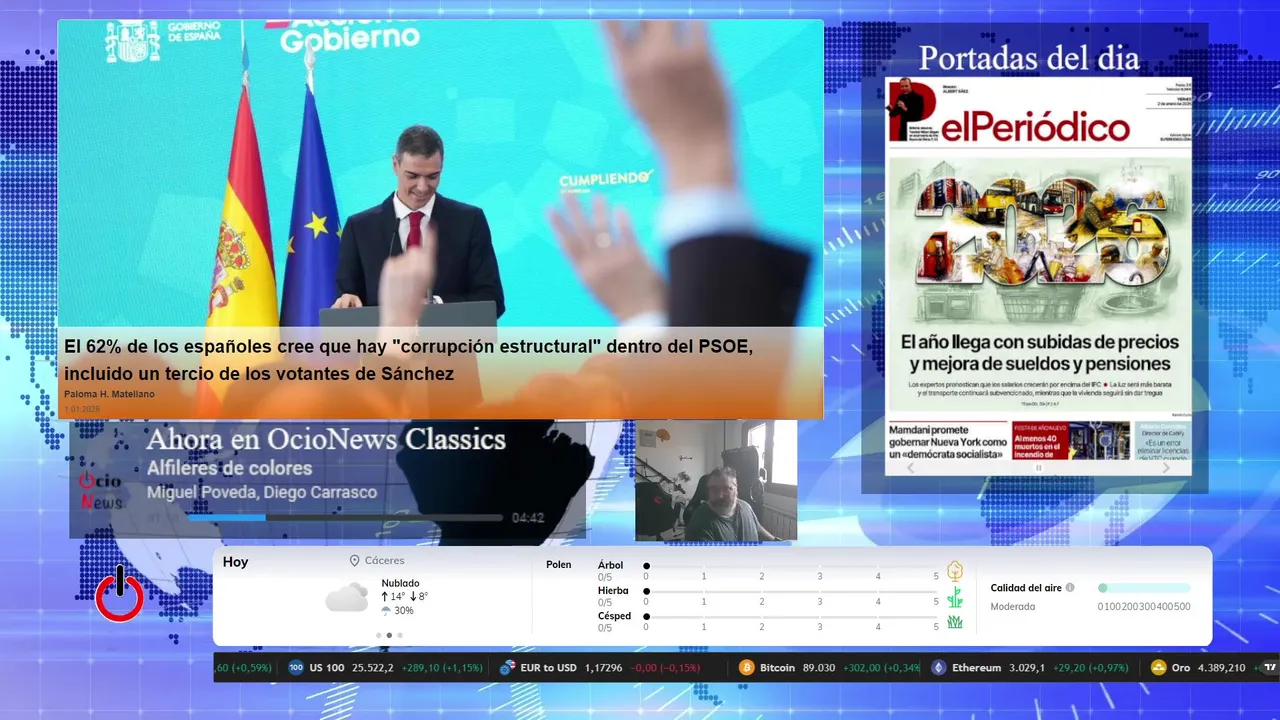
Task: Click the Oro price 4.389,210
Action: (x=1223, y=668)
